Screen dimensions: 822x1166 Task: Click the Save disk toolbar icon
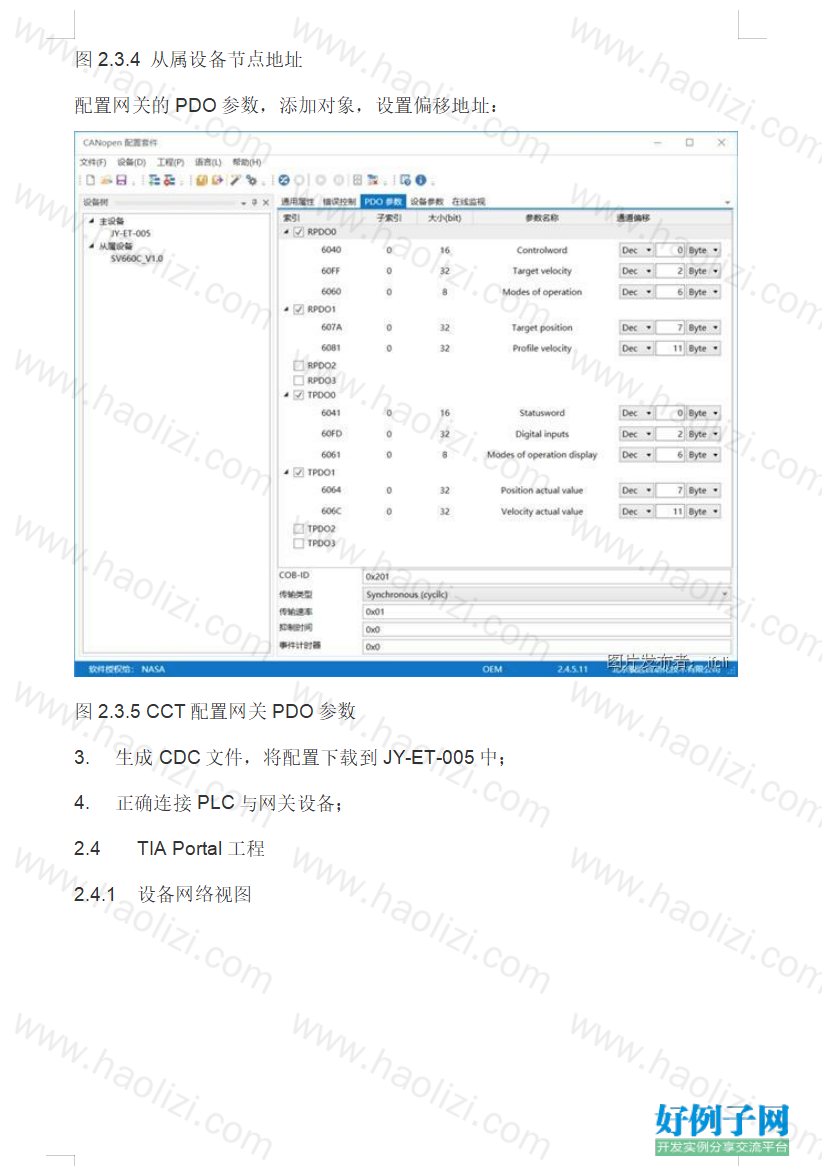coord(121,180)
